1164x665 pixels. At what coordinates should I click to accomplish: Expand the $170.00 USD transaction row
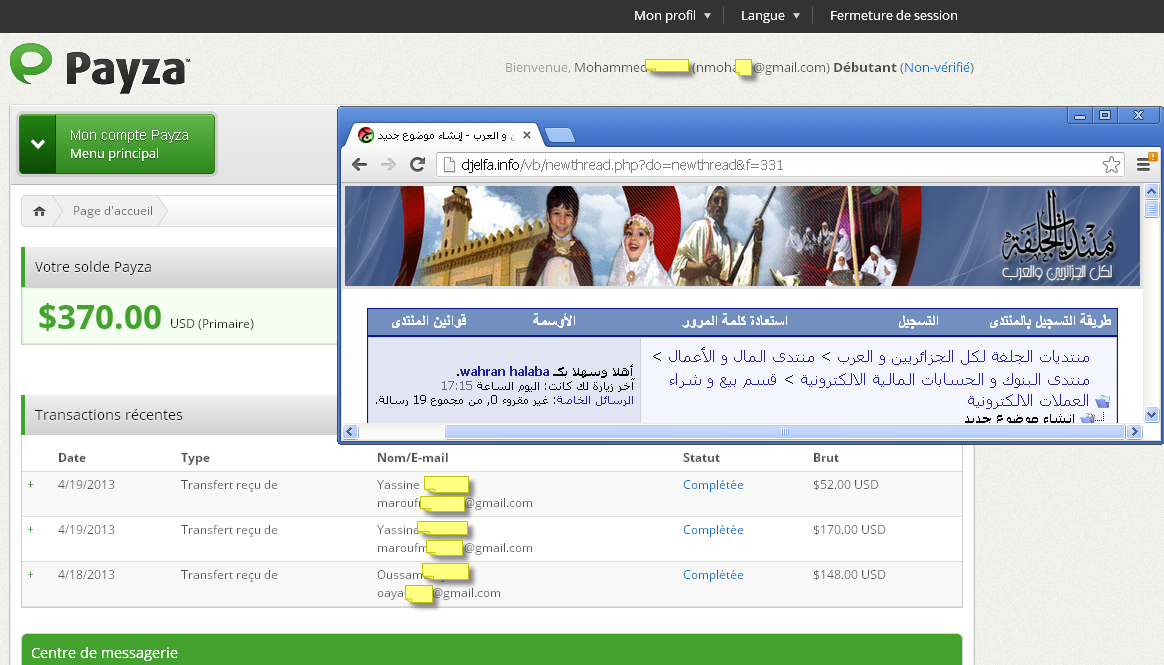coord(30,530)
